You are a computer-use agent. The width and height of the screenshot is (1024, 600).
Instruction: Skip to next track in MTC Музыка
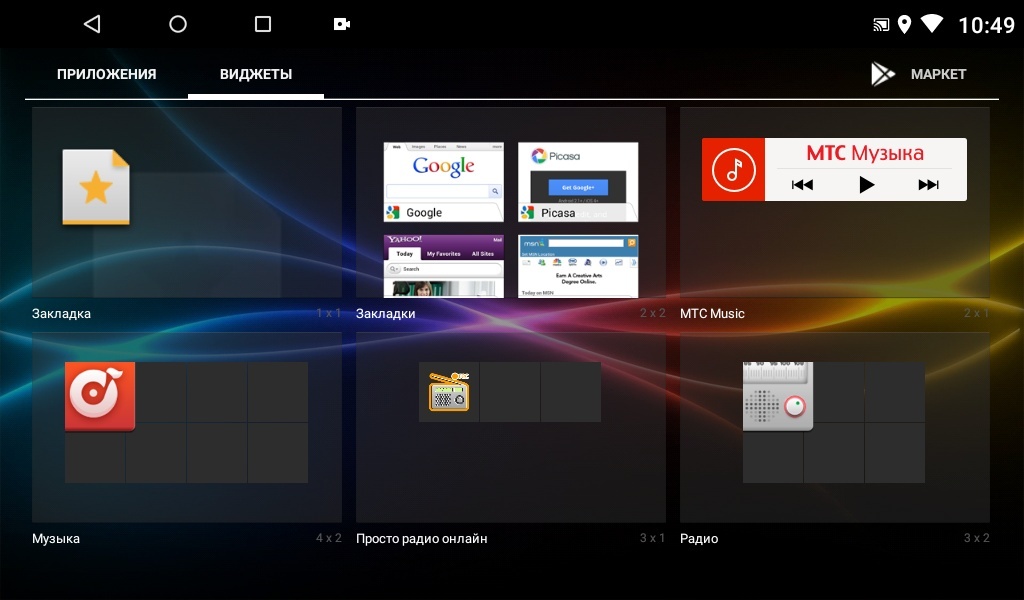[x=928, y=184]
